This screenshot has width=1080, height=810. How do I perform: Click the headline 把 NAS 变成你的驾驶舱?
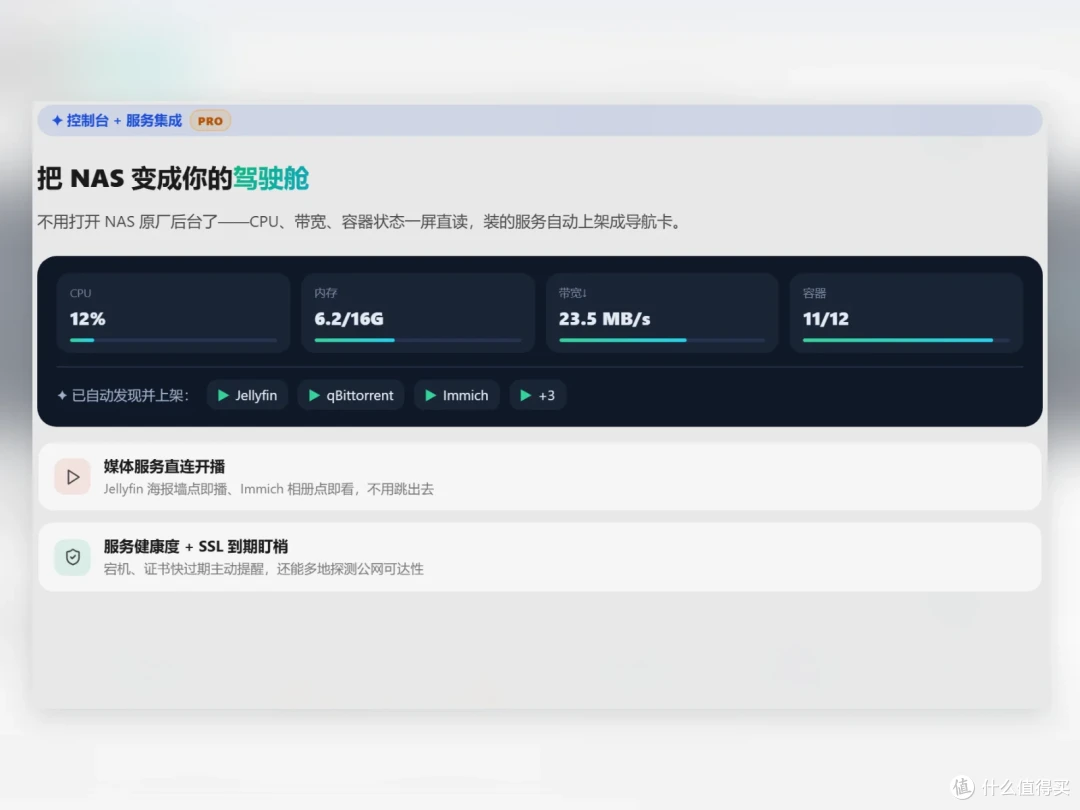point(173,178)
